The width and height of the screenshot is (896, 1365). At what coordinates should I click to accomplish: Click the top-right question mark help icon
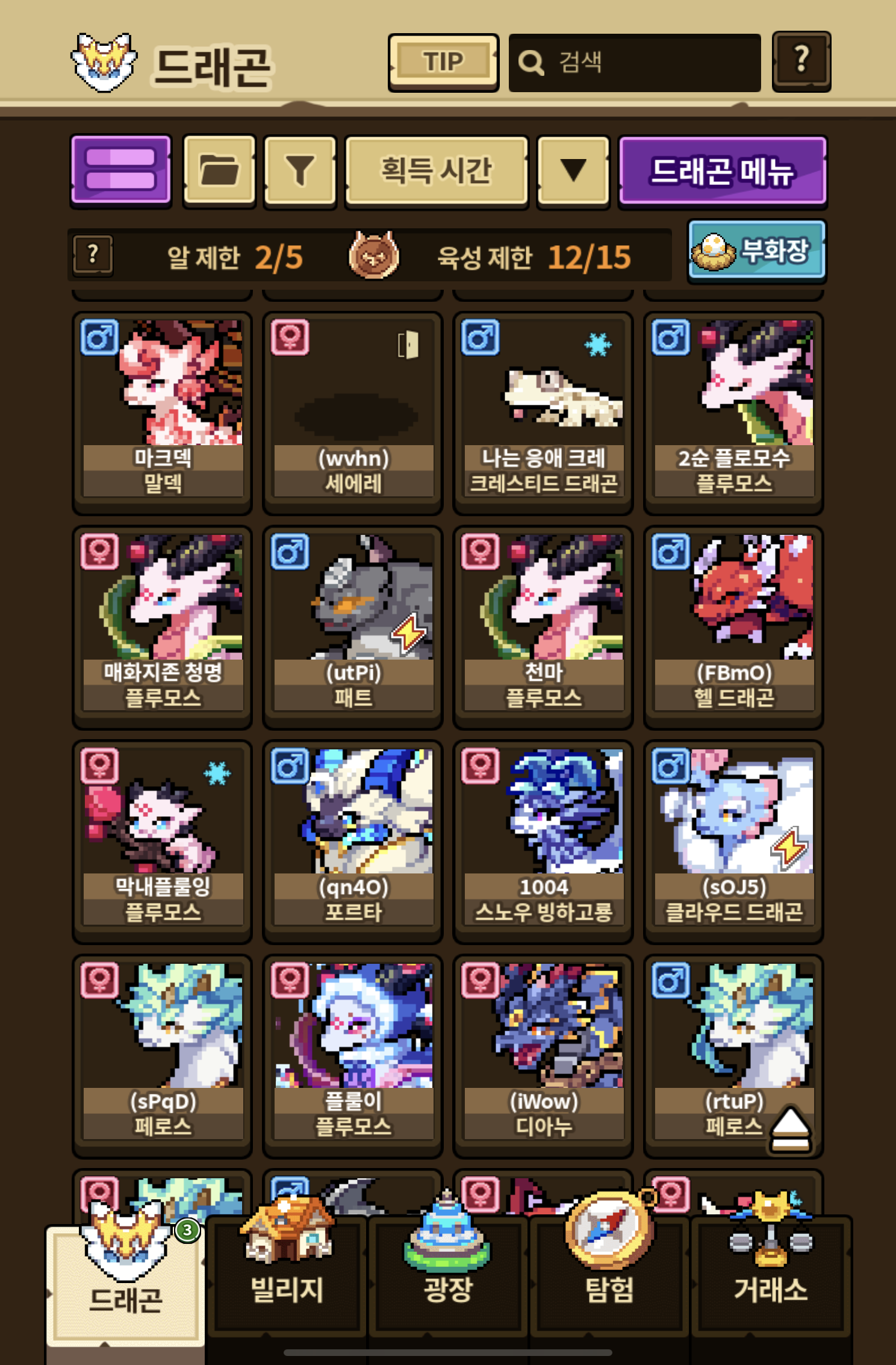(x=801, y=61)
